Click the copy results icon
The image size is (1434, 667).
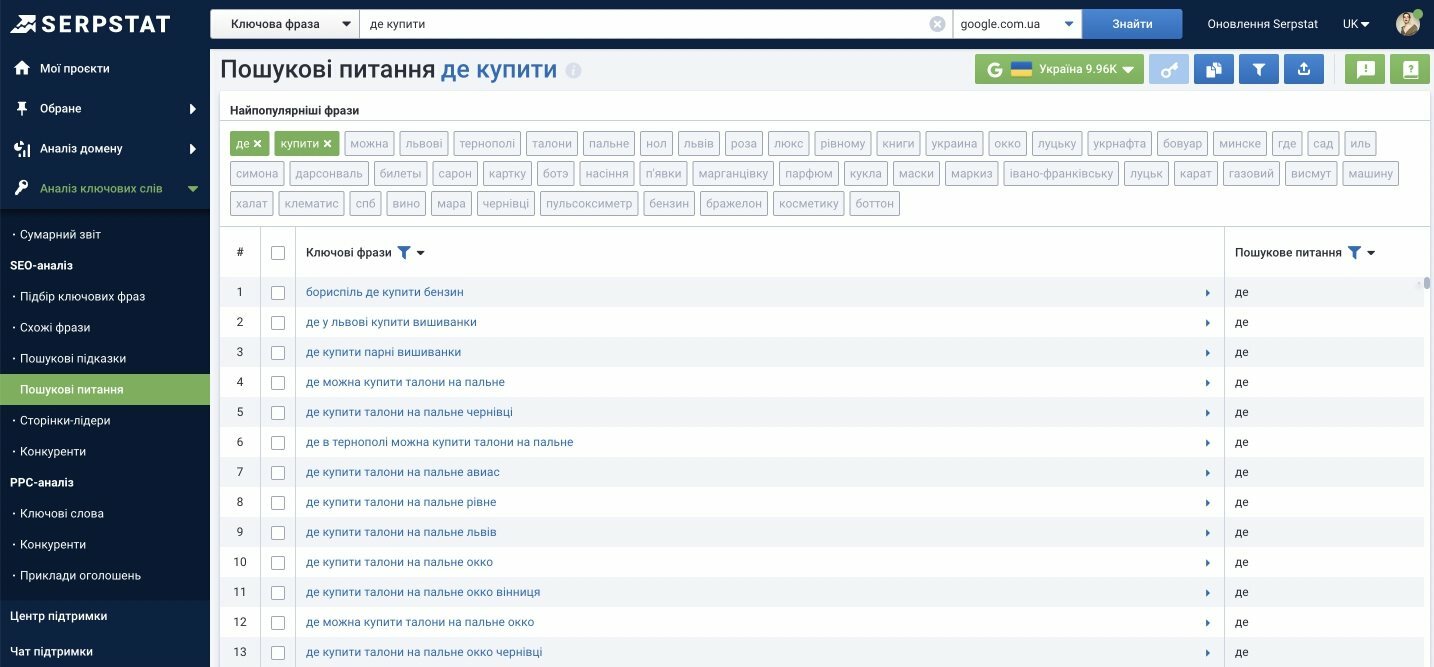click(1213, 69)
